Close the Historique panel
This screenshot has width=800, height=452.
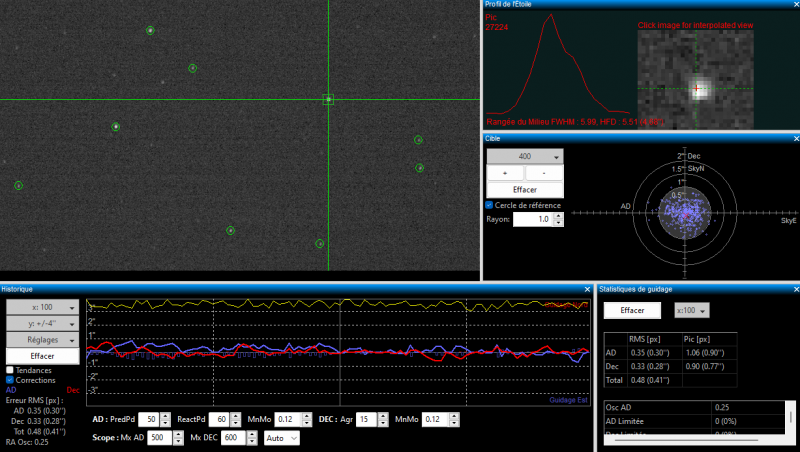point(587,289)
